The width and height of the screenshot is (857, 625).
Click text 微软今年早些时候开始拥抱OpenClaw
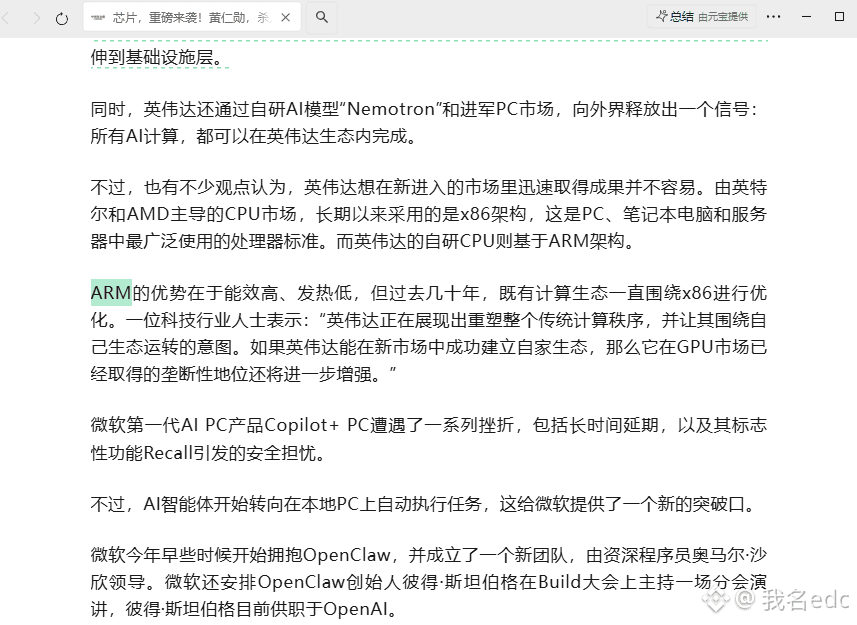240,555
